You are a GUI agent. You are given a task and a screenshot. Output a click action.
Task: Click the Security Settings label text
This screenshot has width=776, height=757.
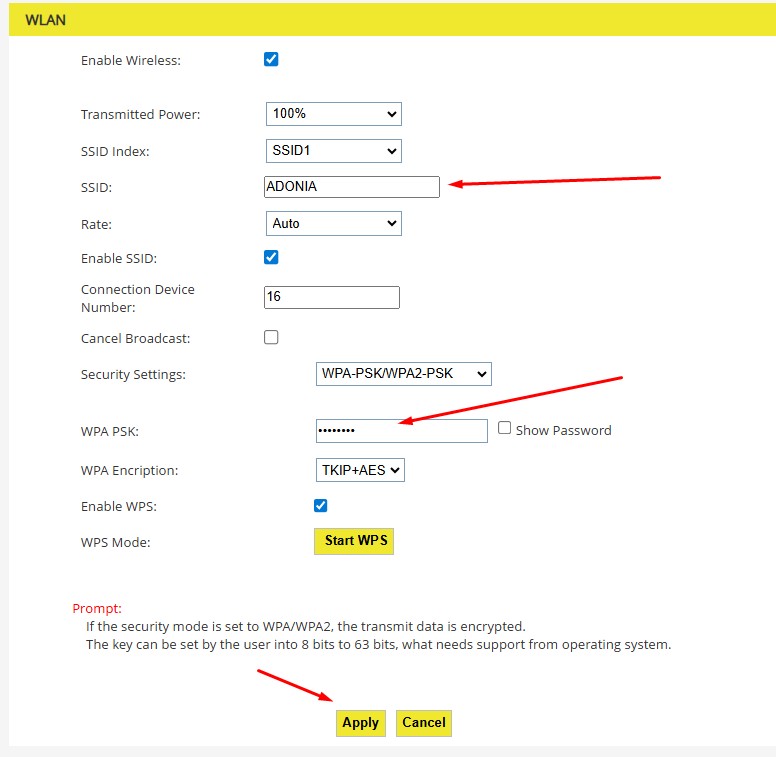point(133,375)
